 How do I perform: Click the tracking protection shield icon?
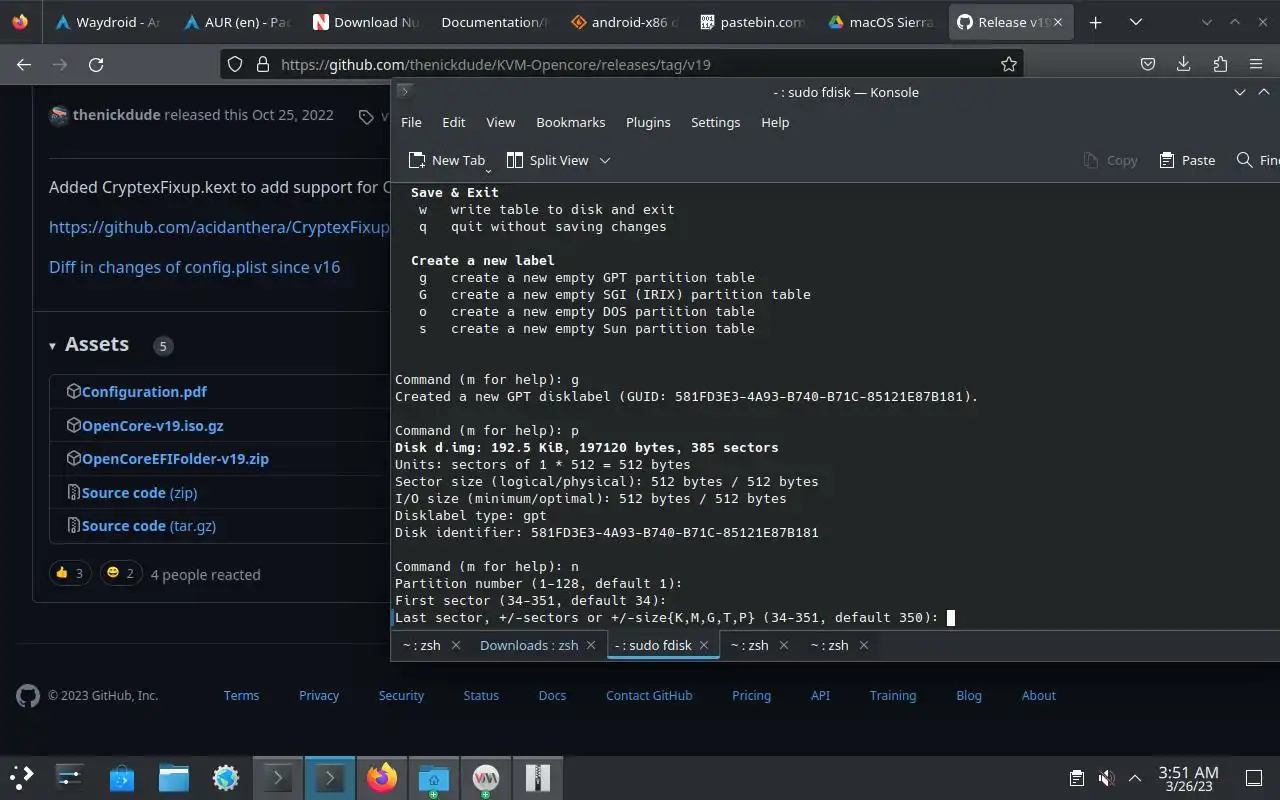(x=235, y=64)
